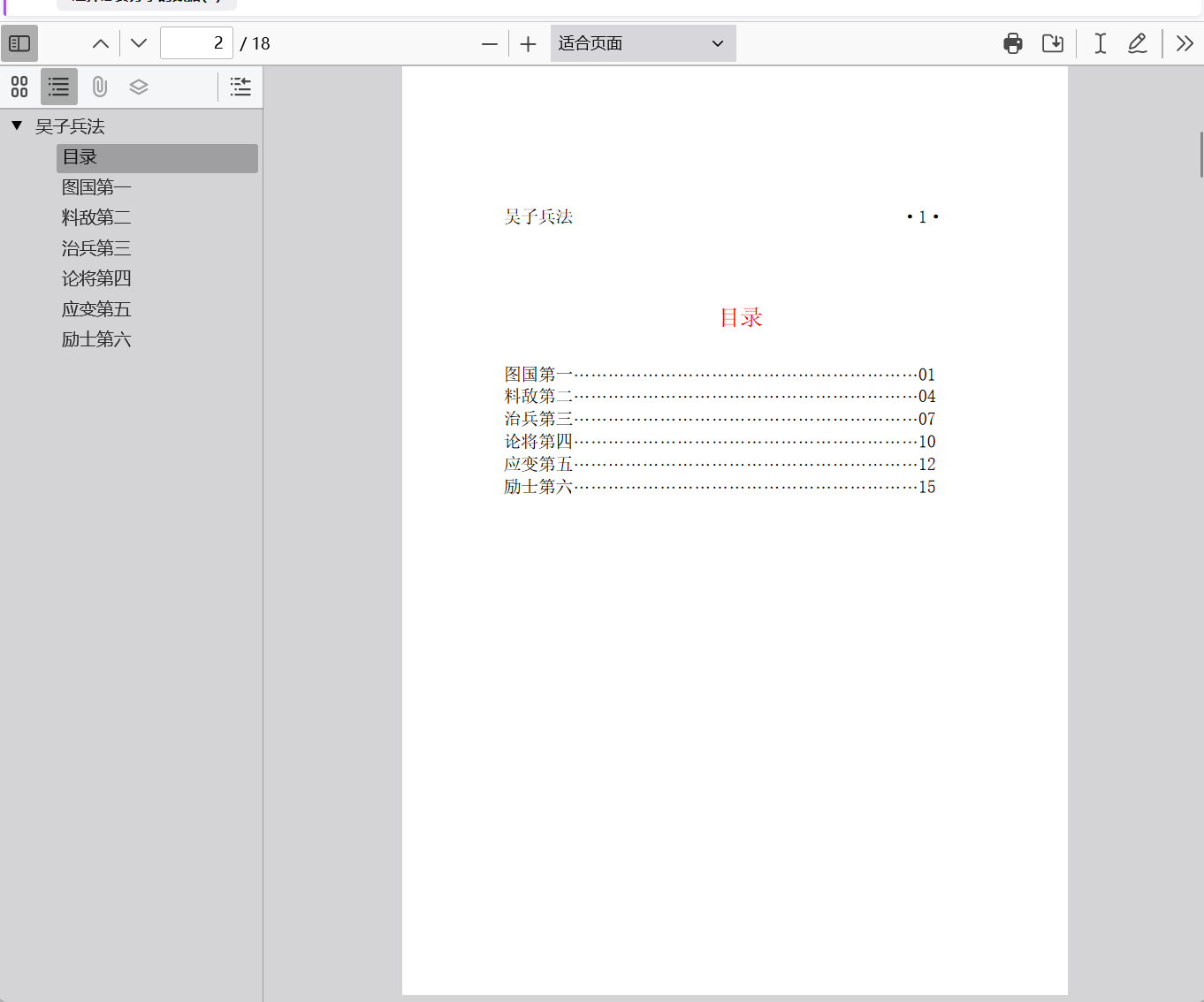1204x1002 pixels.
Task: Follow the 图国第一 contents link on page
Action: [x=720, y=374]
